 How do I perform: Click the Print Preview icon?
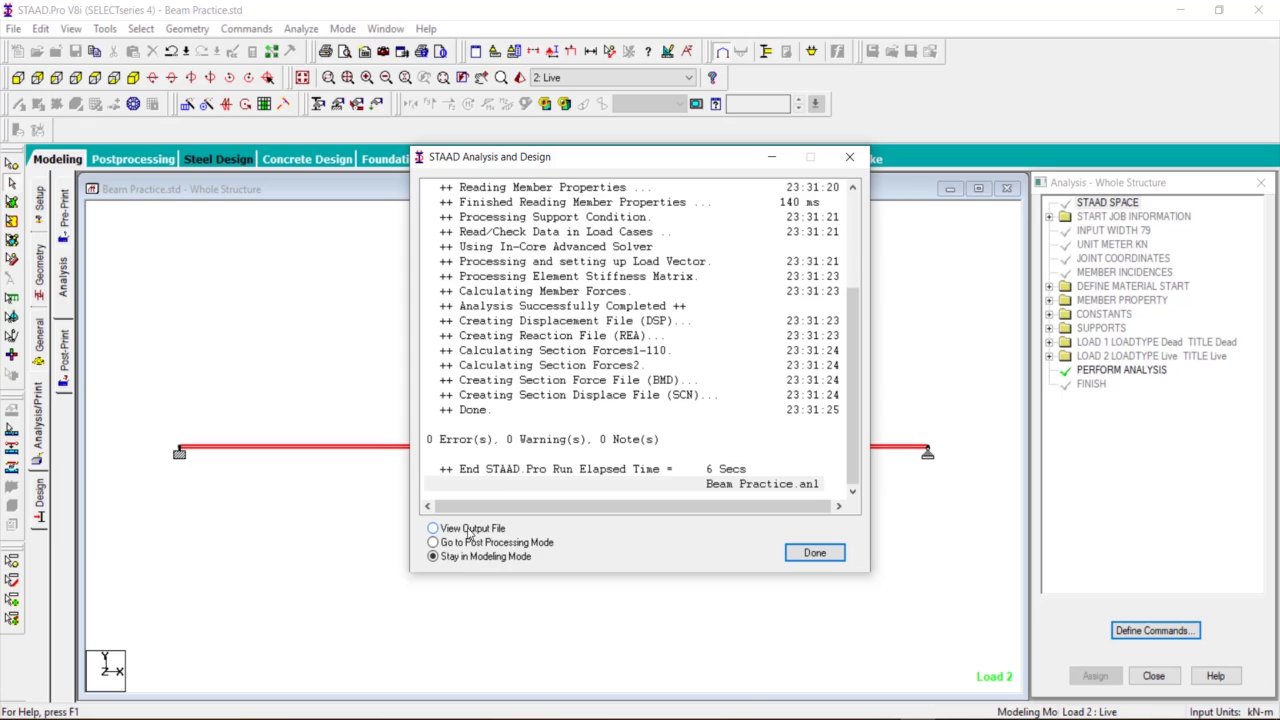345,52
